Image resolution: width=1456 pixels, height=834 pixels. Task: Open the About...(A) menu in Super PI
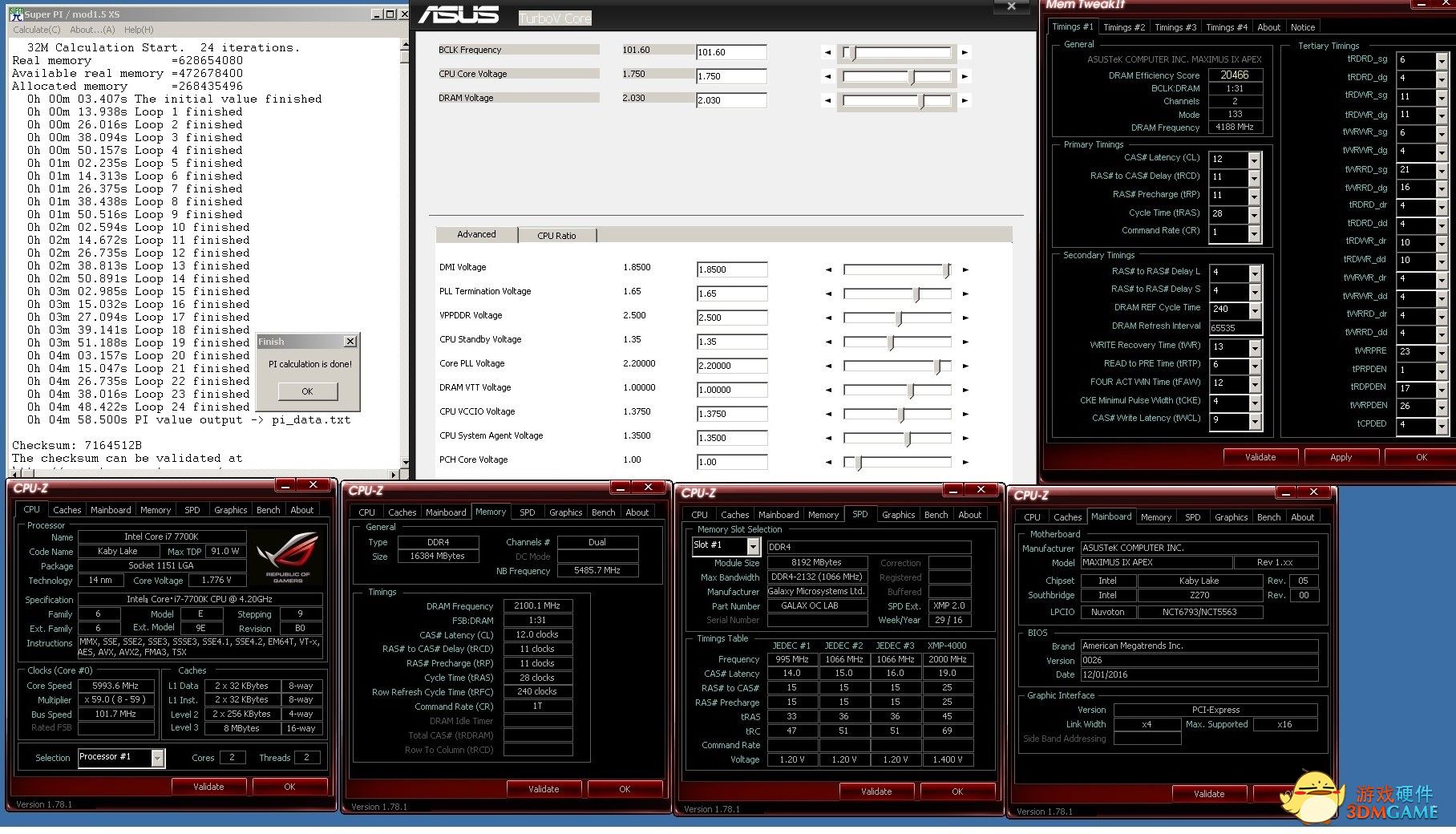coord(92,30)
